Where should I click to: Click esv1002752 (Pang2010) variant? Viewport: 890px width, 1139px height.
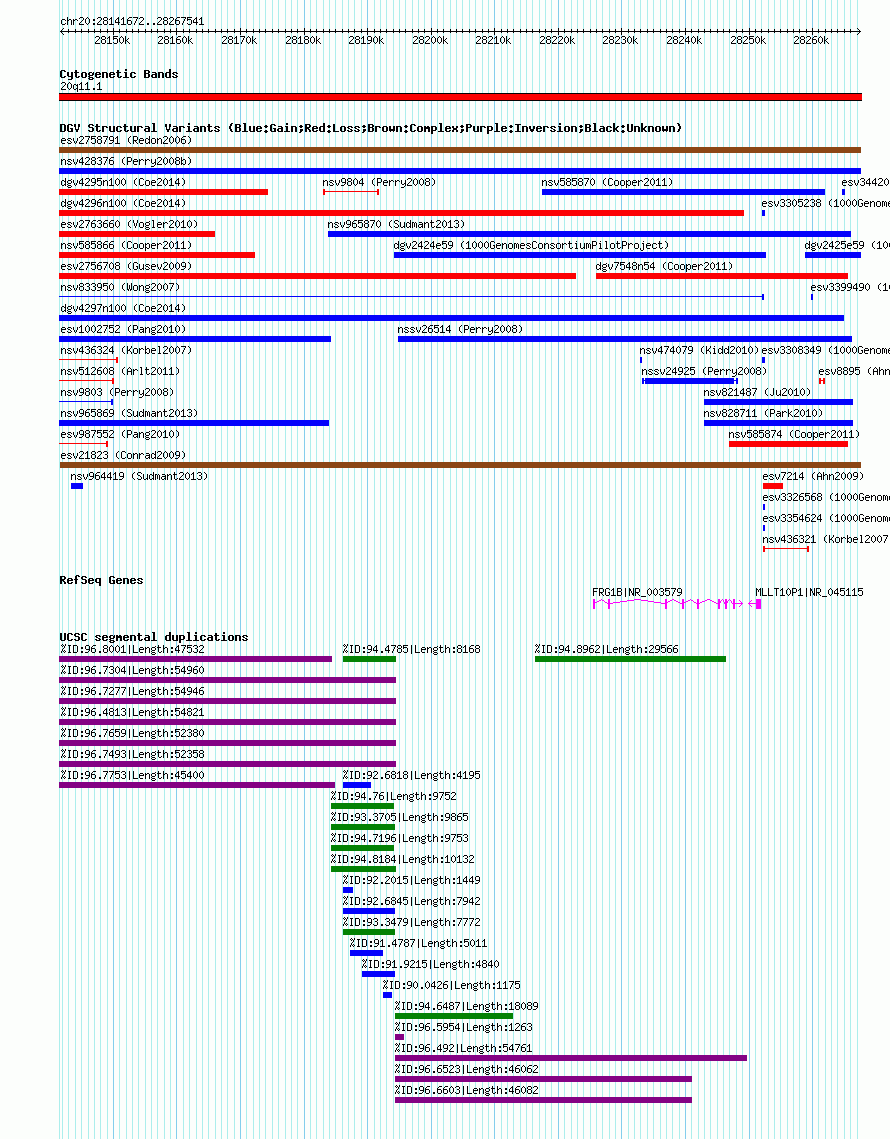(195, 339)
